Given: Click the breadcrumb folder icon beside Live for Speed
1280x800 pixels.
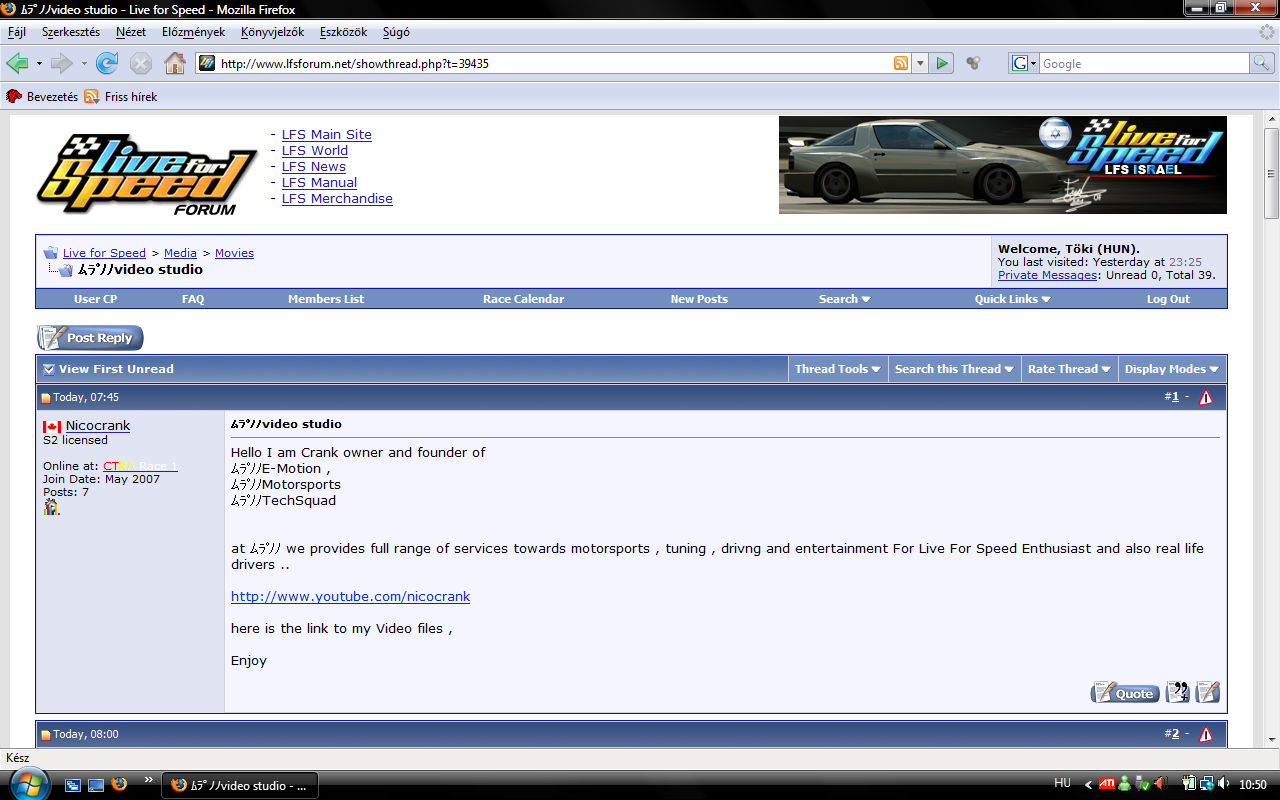Looking at the screenshot, I should (50, 253).
